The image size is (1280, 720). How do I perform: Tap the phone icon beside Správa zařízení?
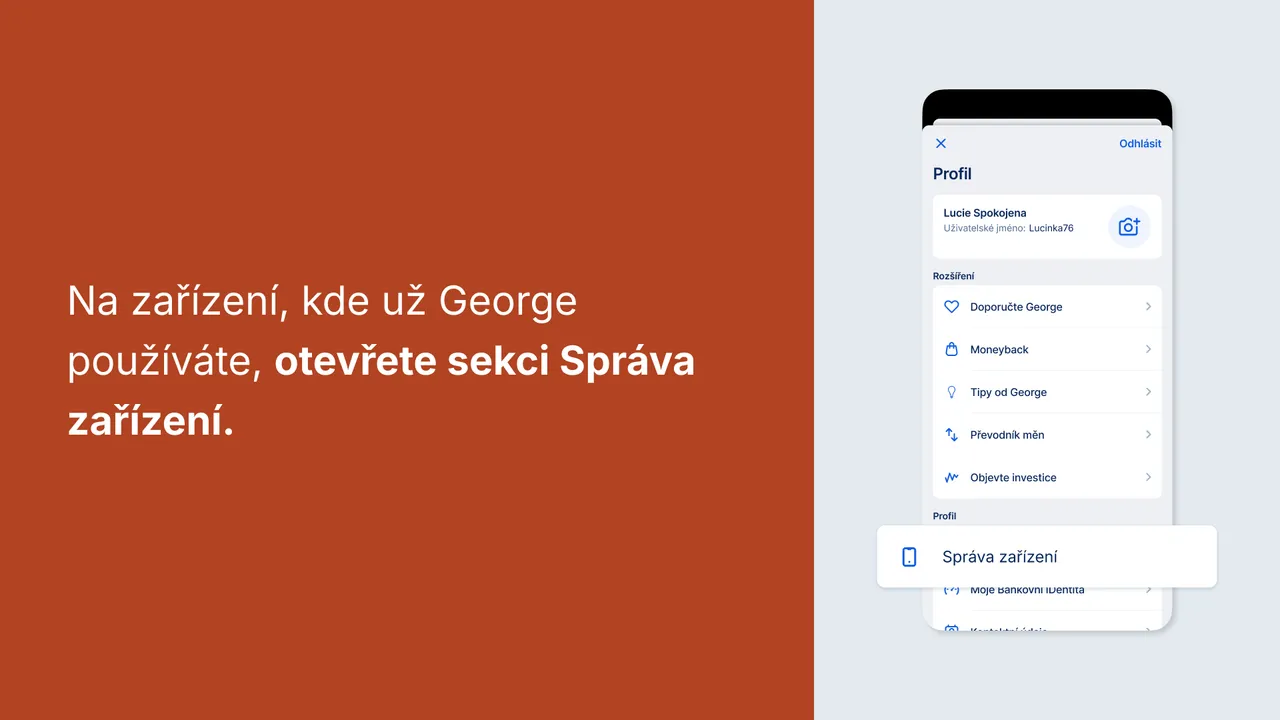tap(909, 557)
